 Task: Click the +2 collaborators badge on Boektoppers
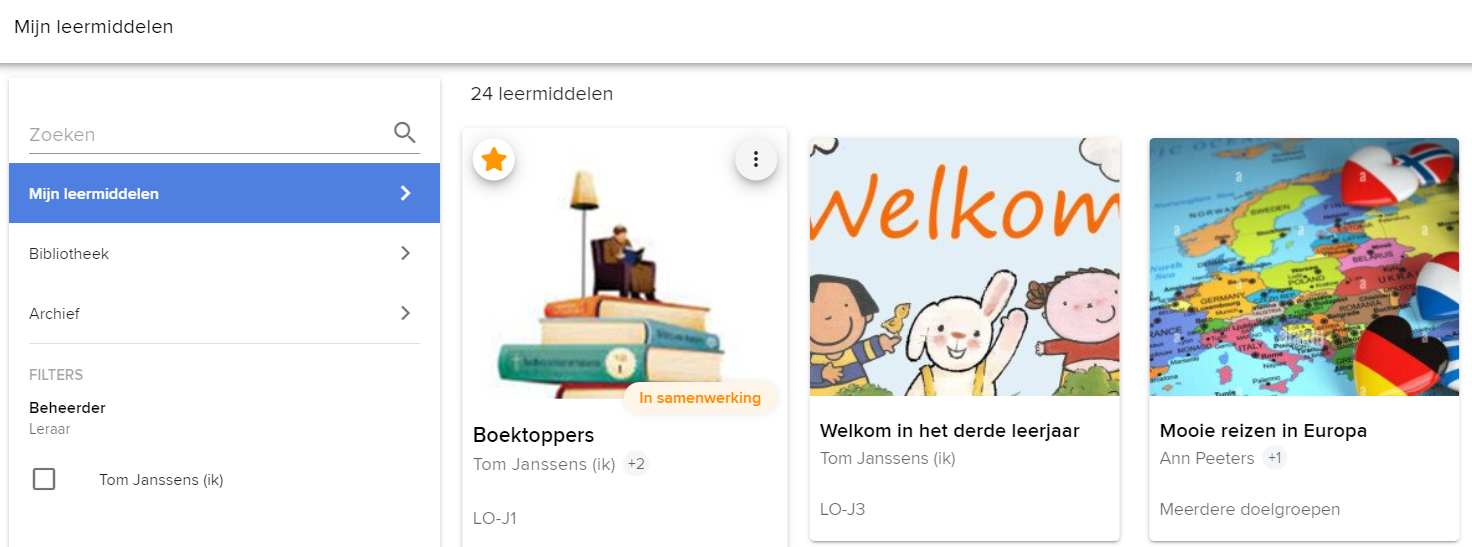tap(636, 464)
